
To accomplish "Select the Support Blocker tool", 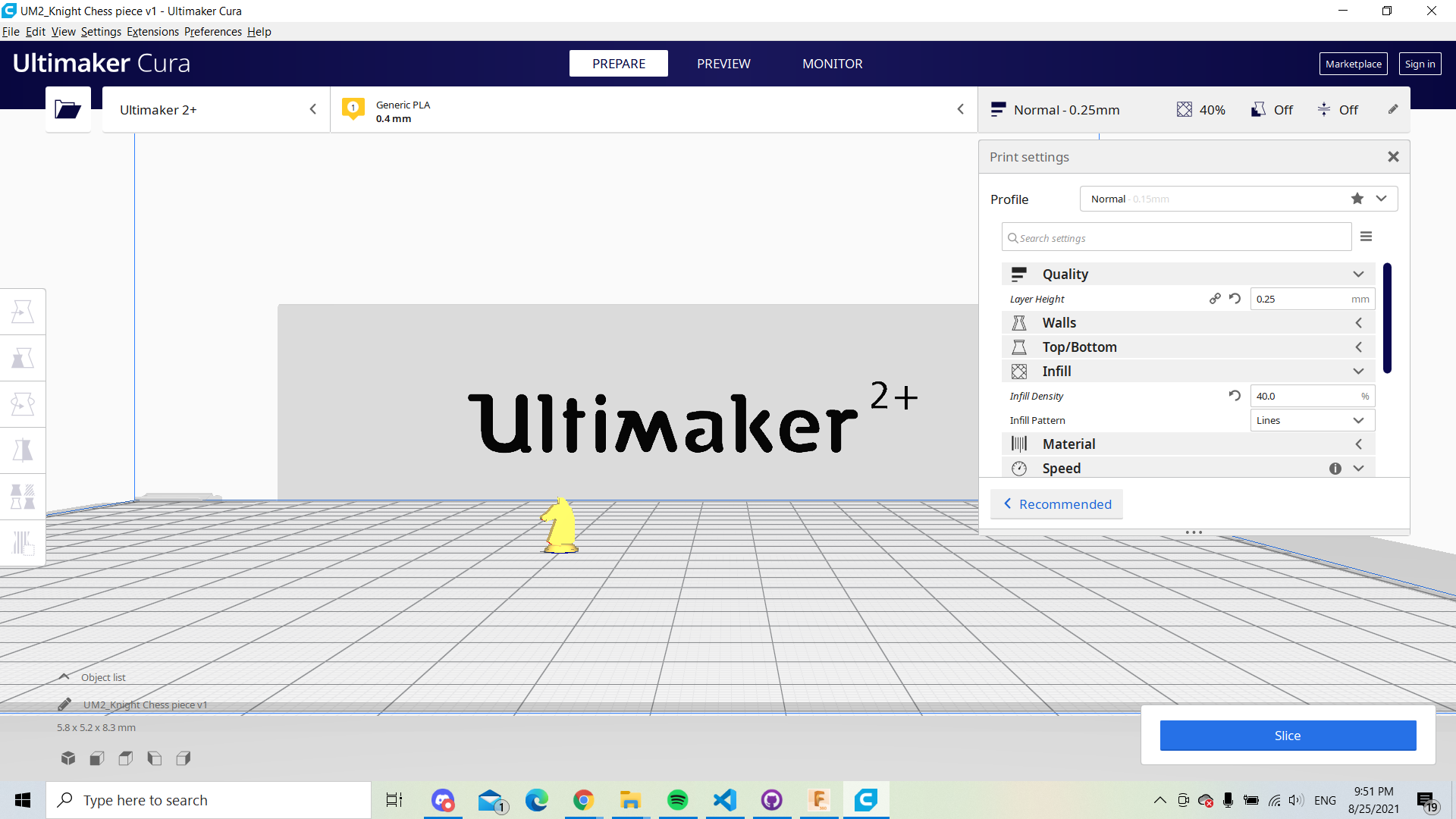I will click(23, 543).
